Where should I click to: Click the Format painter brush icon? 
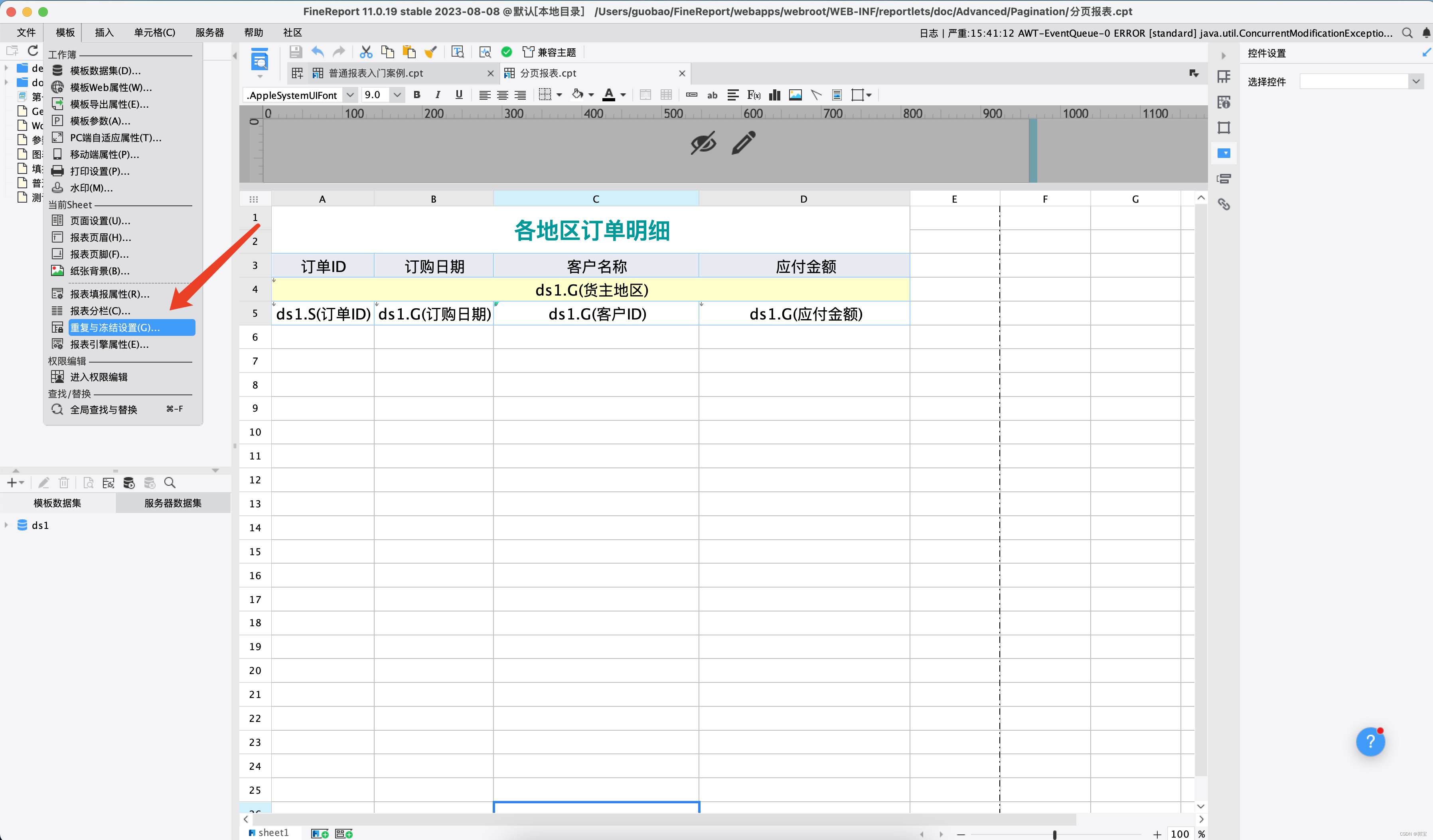click(430, 52)
